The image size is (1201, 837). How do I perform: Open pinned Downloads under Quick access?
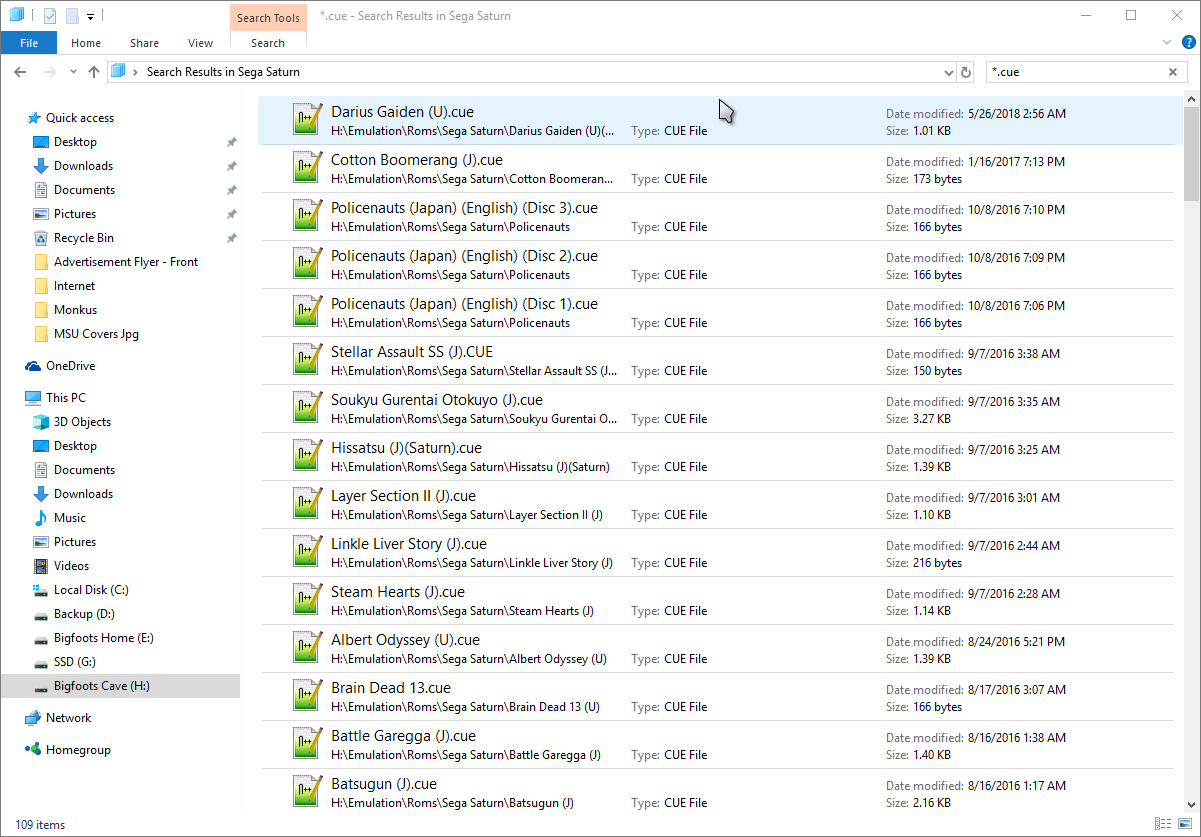(83, 166)
